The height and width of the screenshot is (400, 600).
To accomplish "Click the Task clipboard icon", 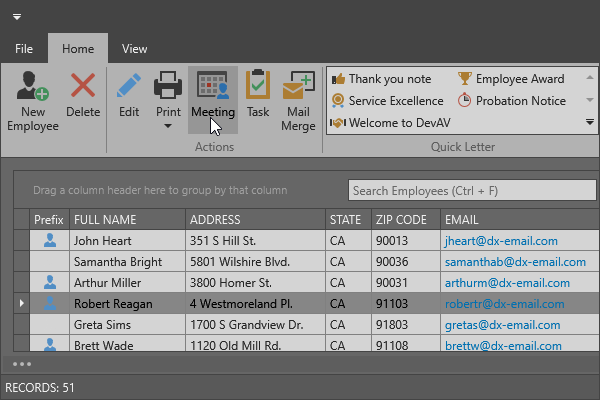I will tap(258, 84).
